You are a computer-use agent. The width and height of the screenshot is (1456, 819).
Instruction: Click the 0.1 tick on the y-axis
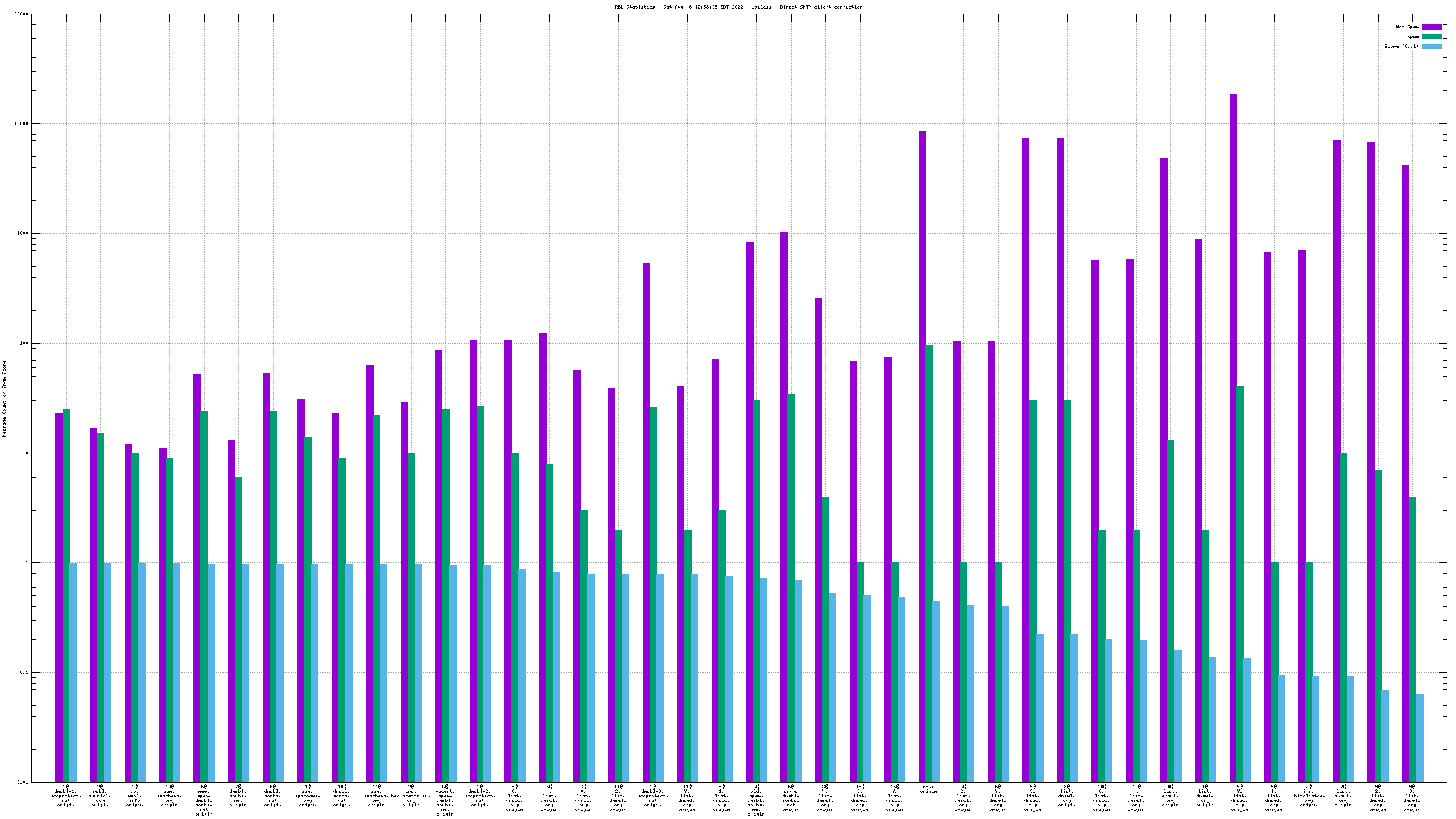point(23,673)
